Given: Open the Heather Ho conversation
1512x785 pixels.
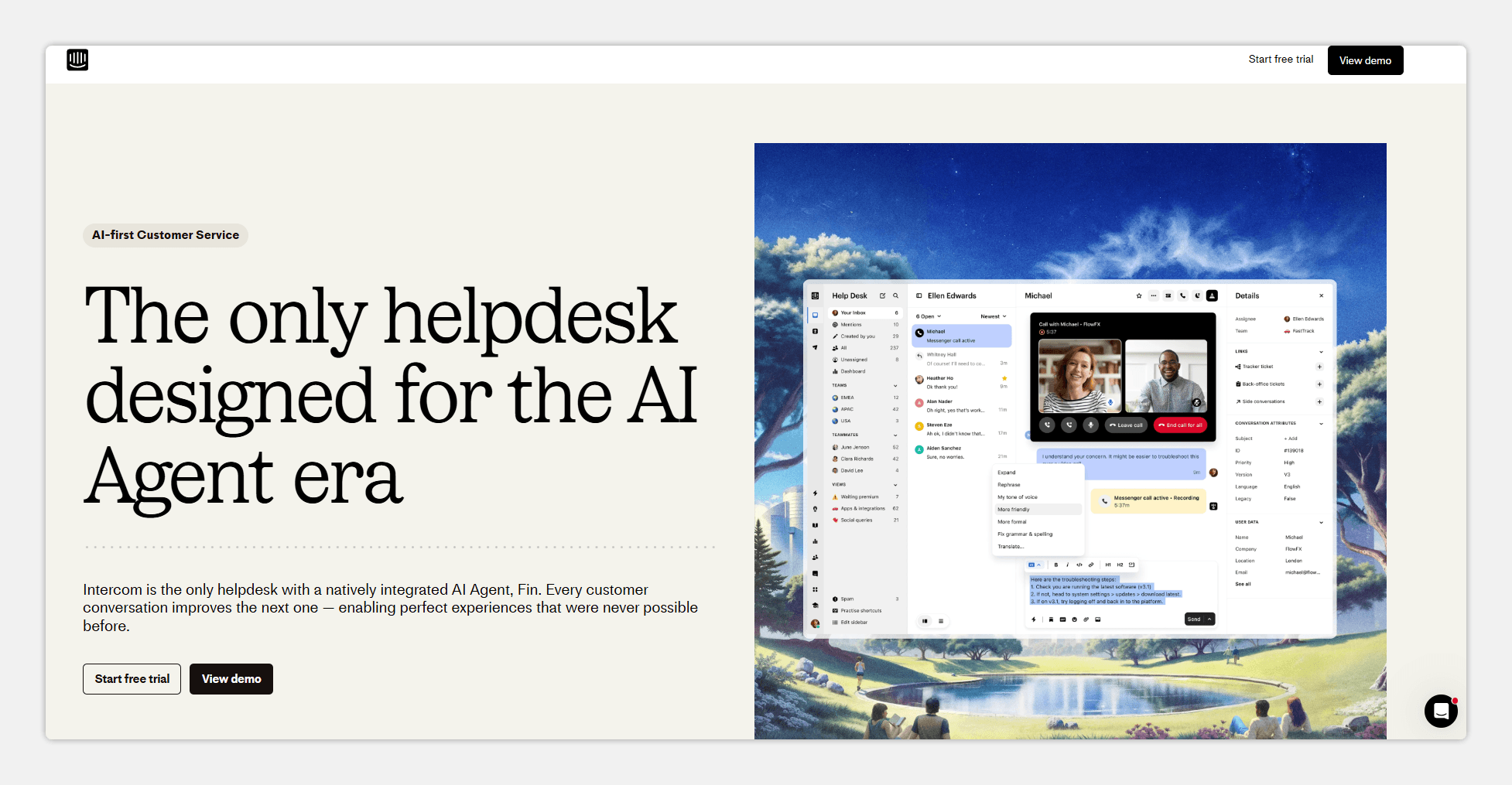Looking at the screenshot, I should point(962,382).
